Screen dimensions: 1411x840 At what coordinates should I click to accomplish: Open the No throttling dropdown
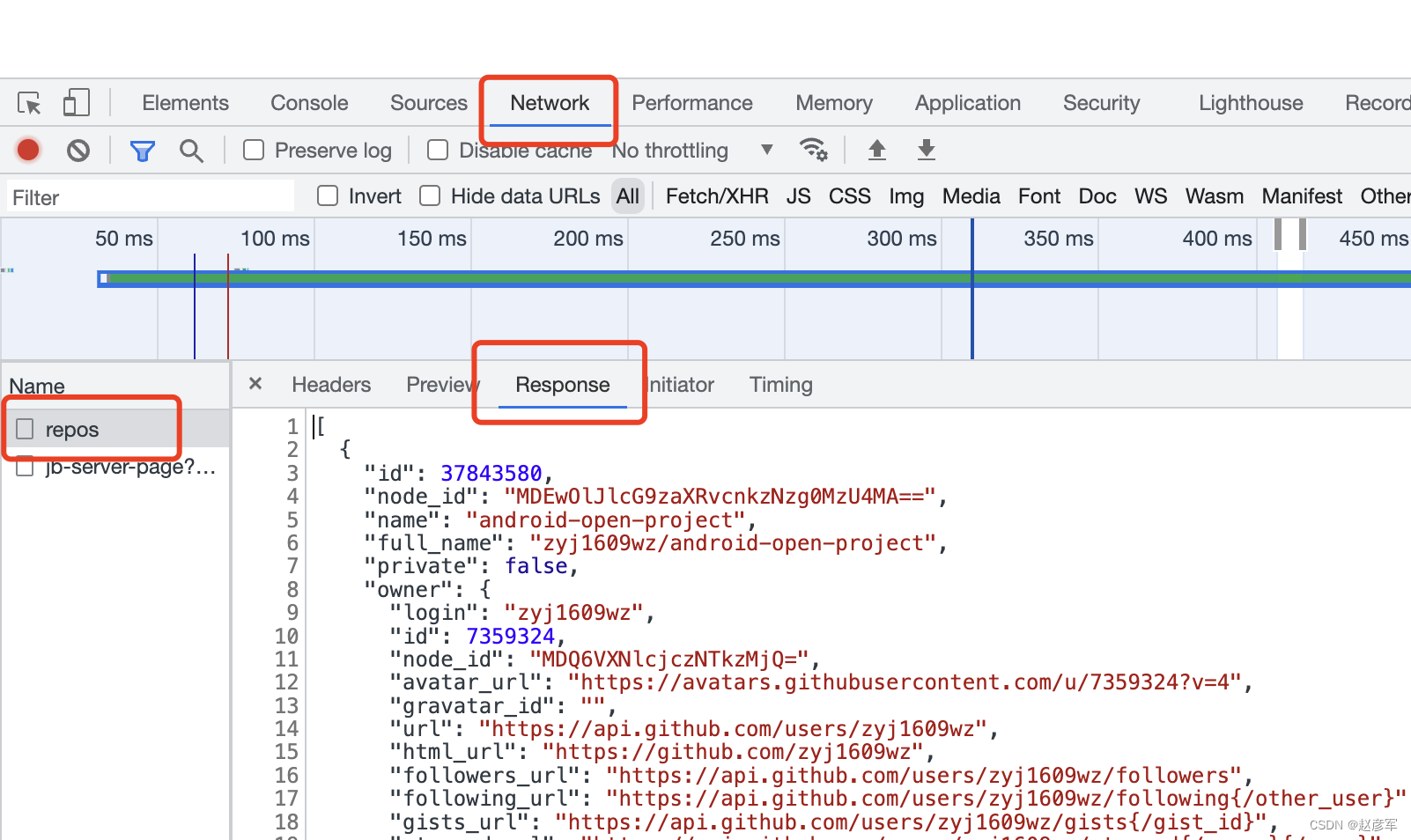tap(692, 151)
